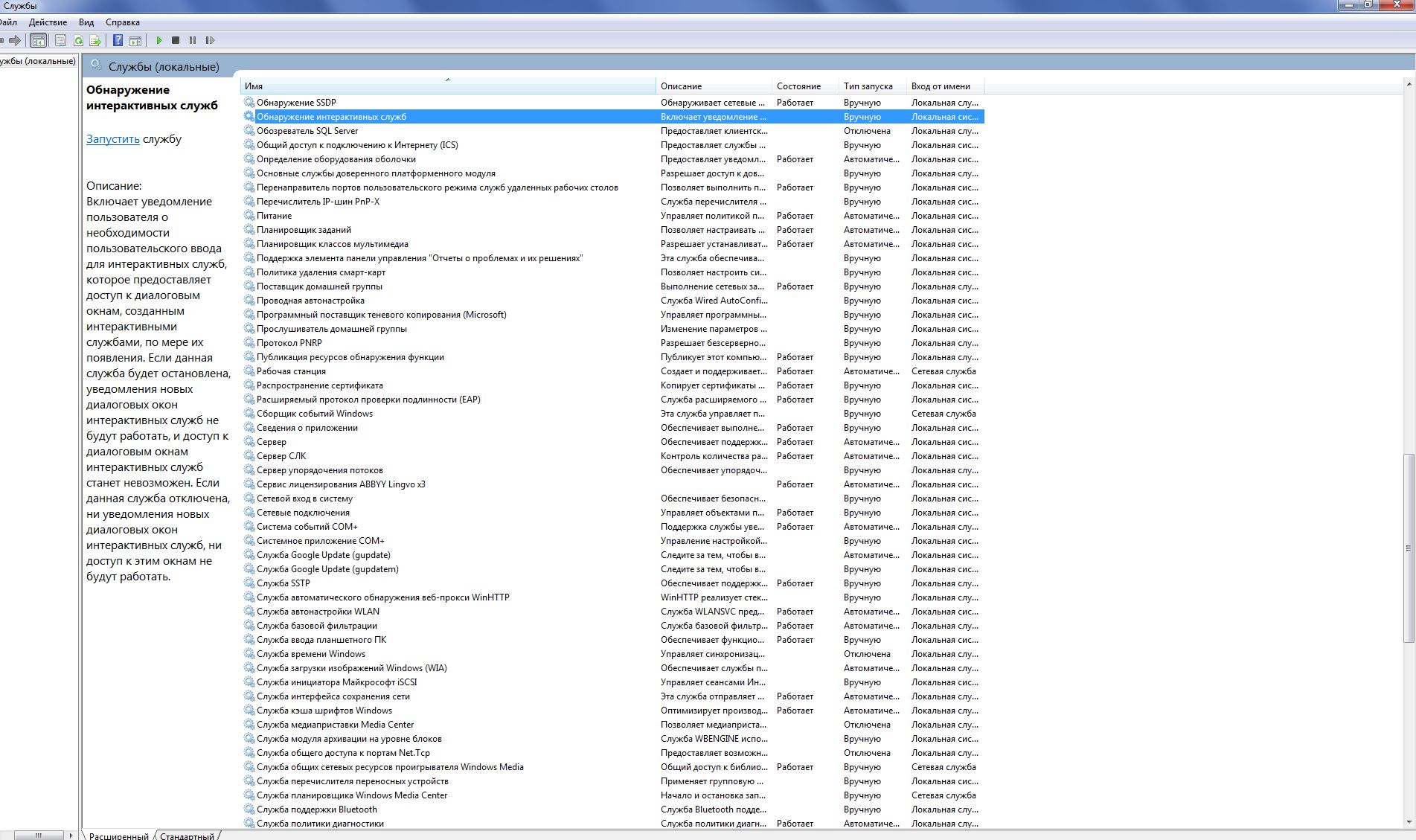Image resolution: width=1416 pixels, height=840 pixels.
Task: Click the left pane horizontal scrollbar thumb
Action: 38,835
